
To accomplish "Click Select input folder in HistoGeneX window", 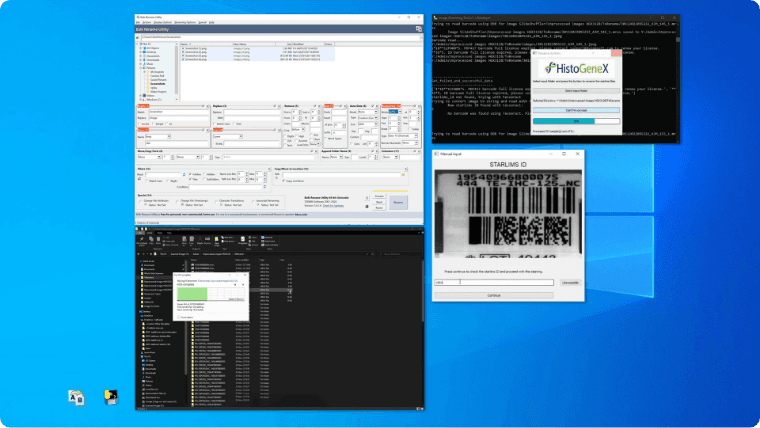I will [576, 91].
